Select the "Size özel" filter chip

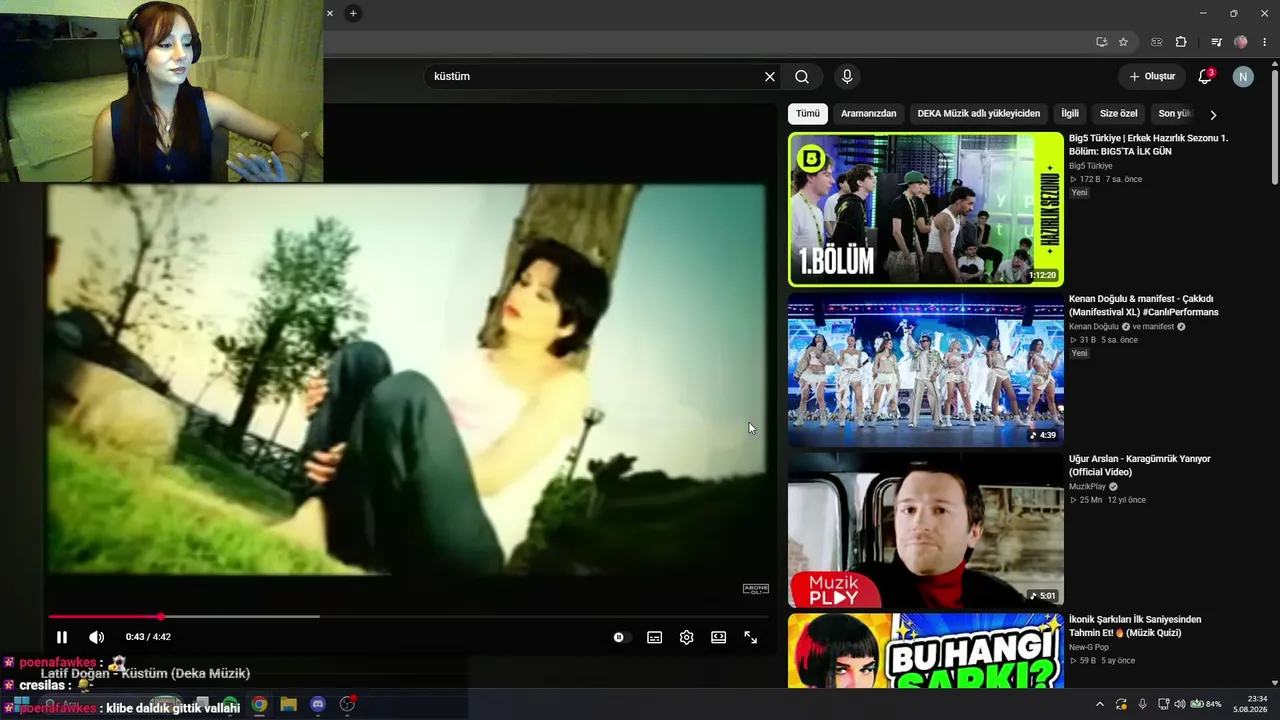pos(1119,114)
